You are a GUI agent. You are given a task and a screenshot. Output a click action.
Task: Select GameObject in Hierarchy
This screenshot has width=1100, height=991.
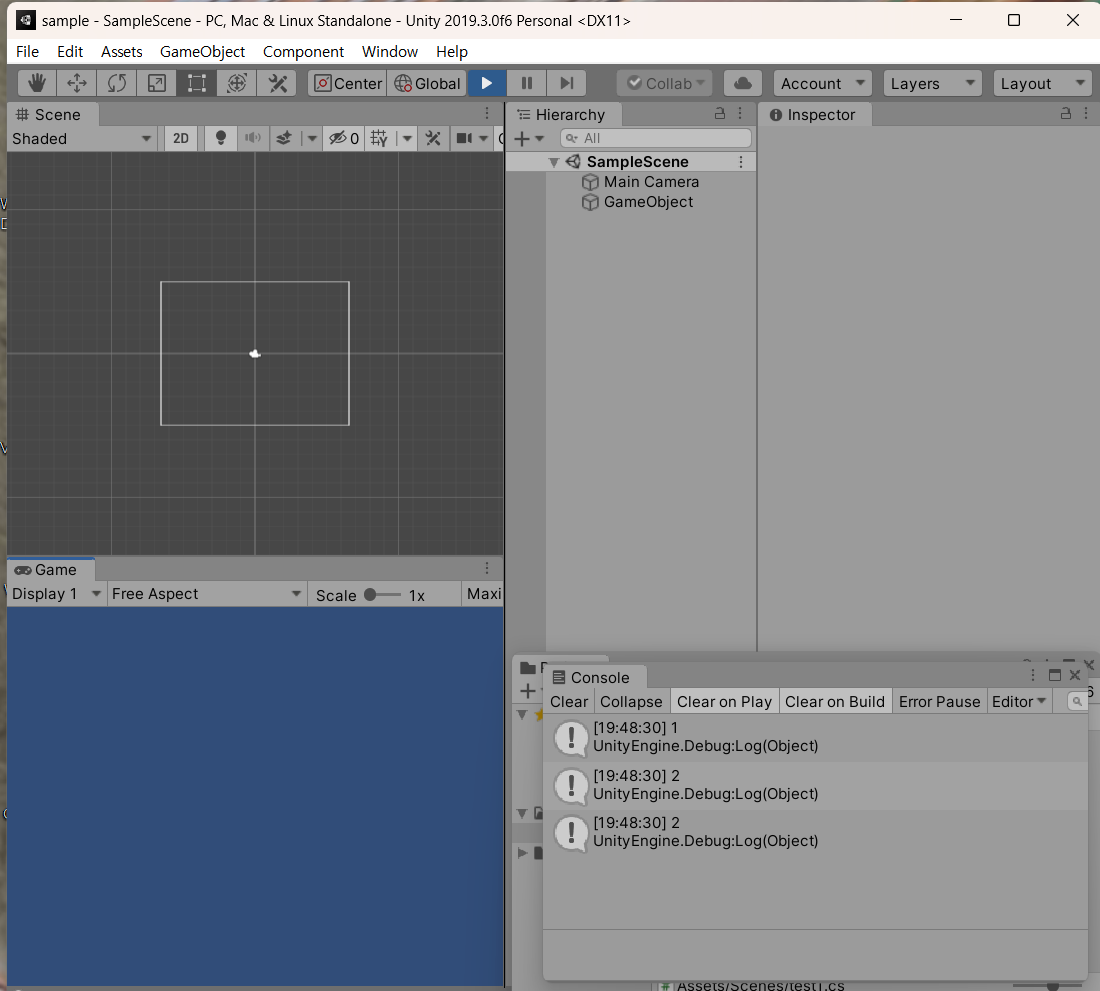(648, 202)
